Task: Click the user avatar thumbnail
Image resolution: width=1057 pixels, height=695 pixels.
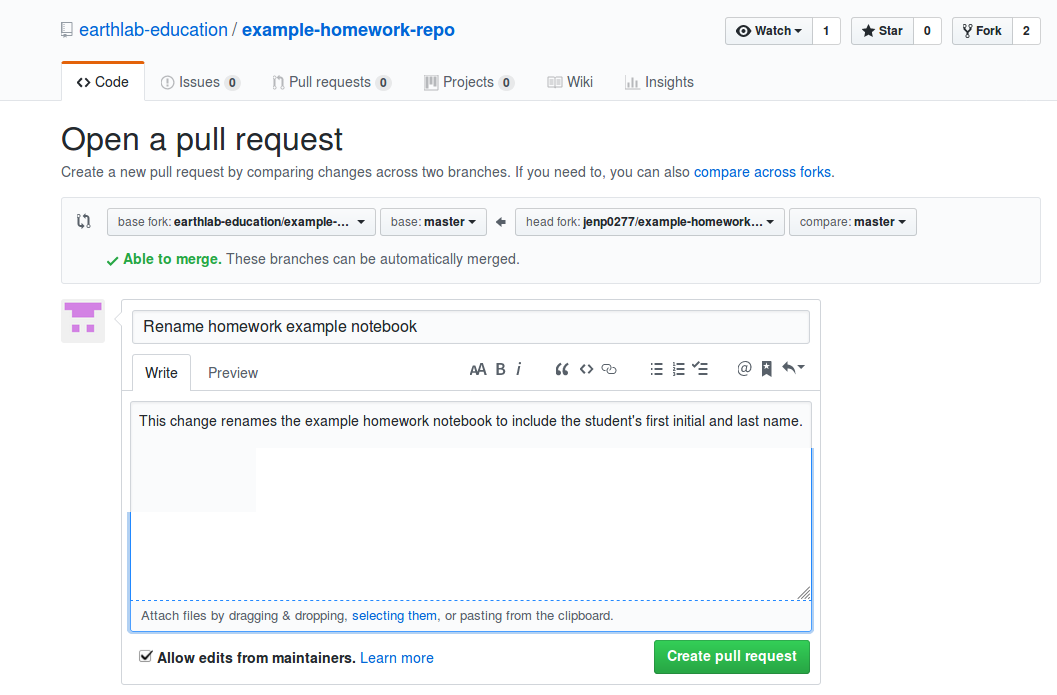Action: click(x=83, y=321)
